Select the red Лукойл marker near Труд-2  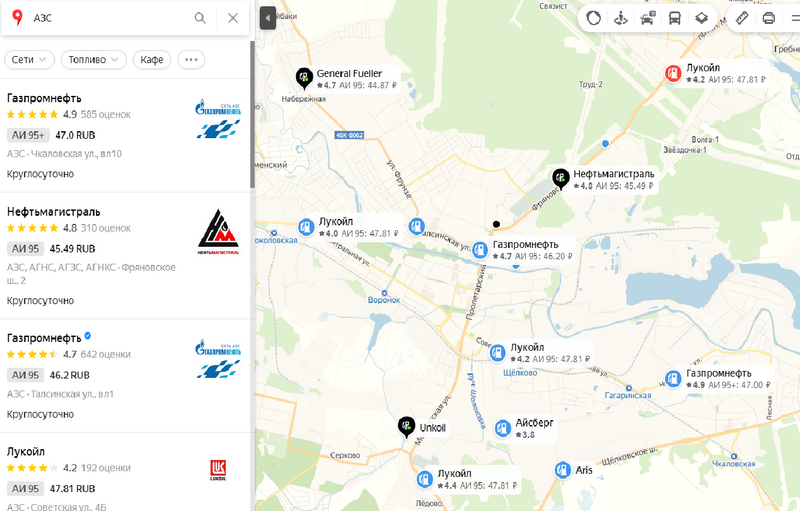pos(673,73)
